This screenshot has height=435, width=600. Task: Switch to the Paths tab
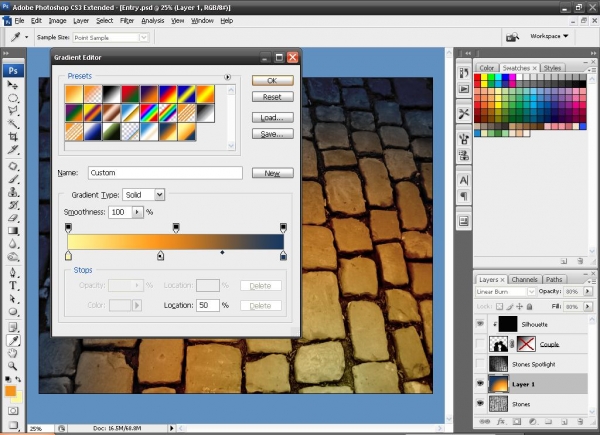(554, 279)
